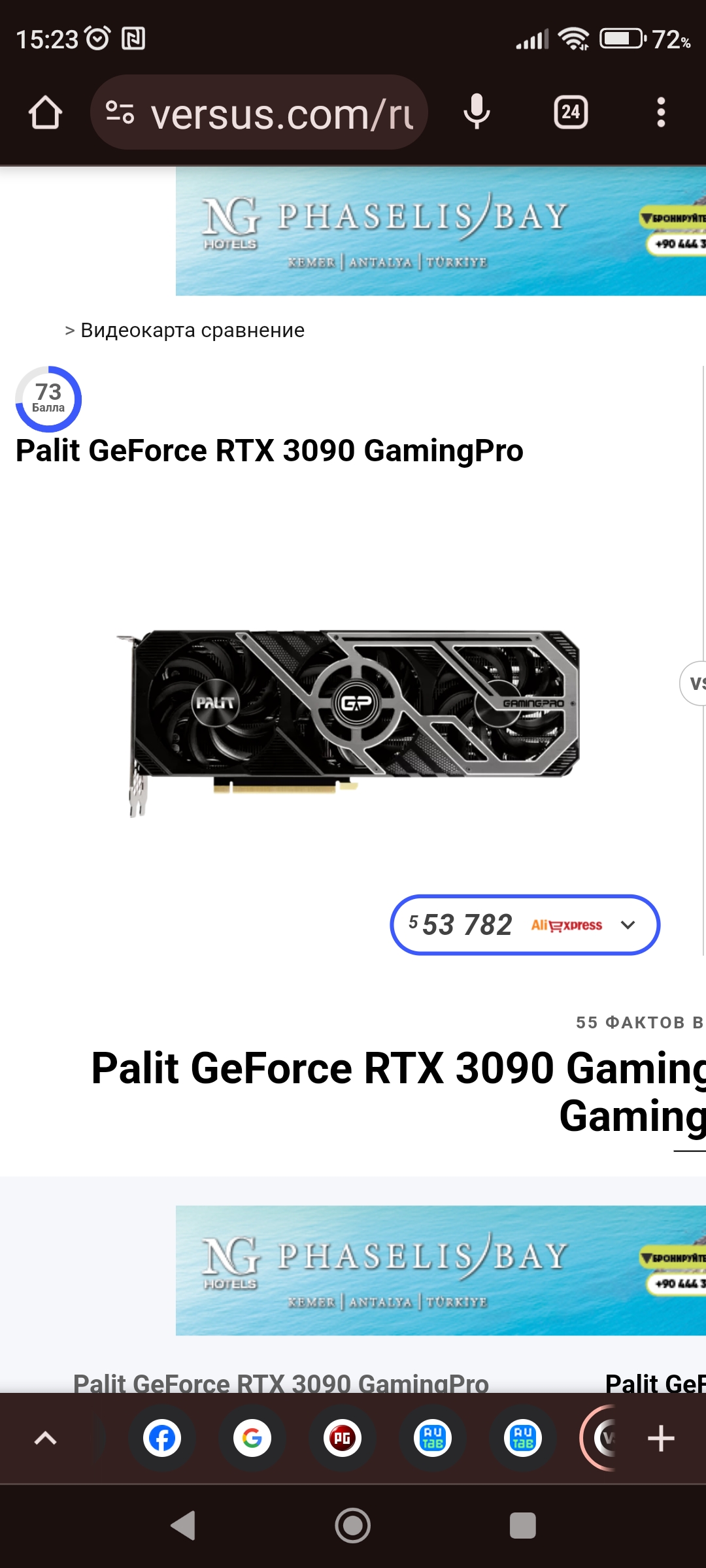Open the tab switcher showing 24
Image resolution: width=706 pixels, height=1568 pixels.
click(571, 112)
